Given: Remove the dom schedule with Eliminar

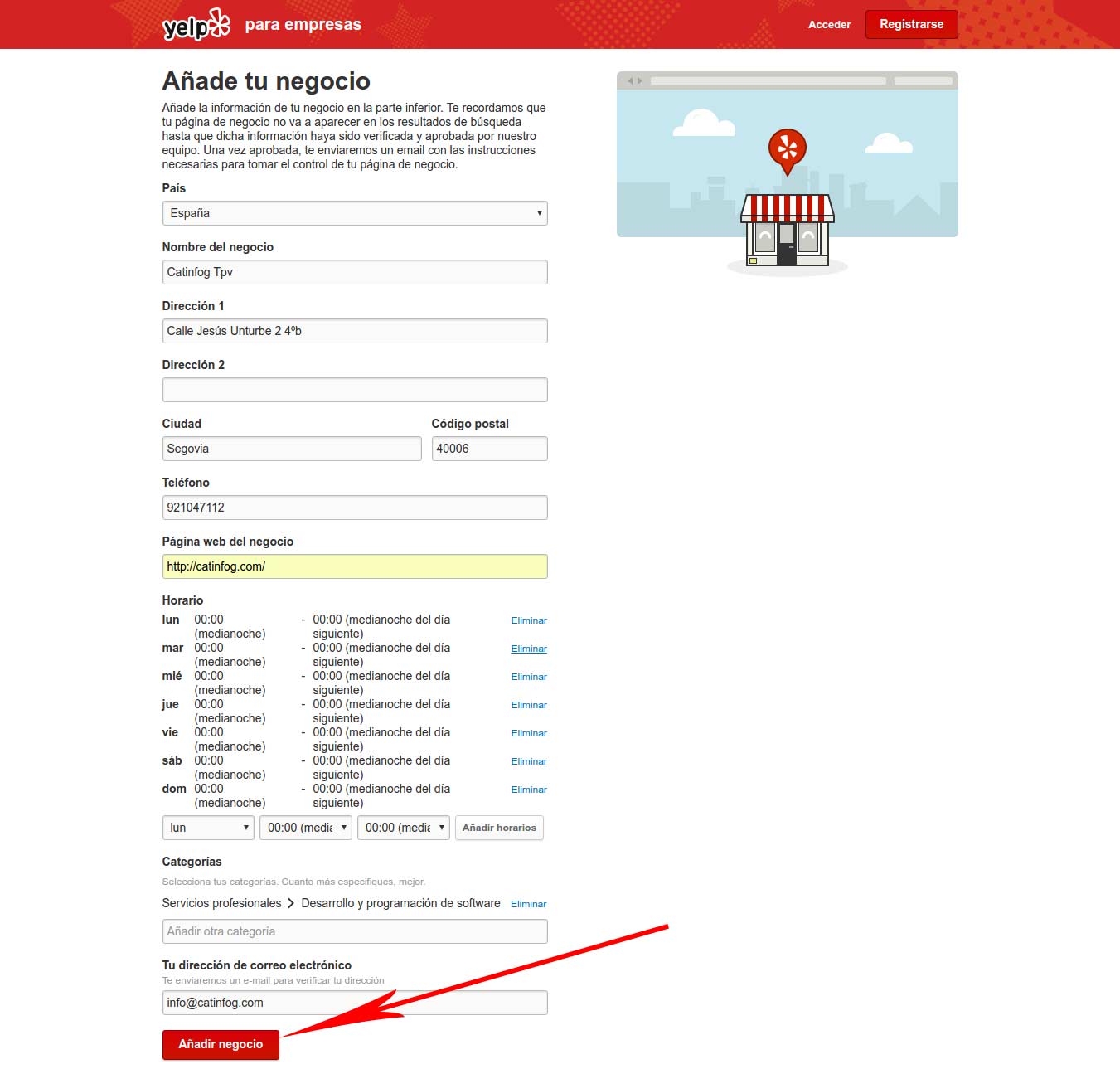Looking at the screenshot, I should point(529,790).
